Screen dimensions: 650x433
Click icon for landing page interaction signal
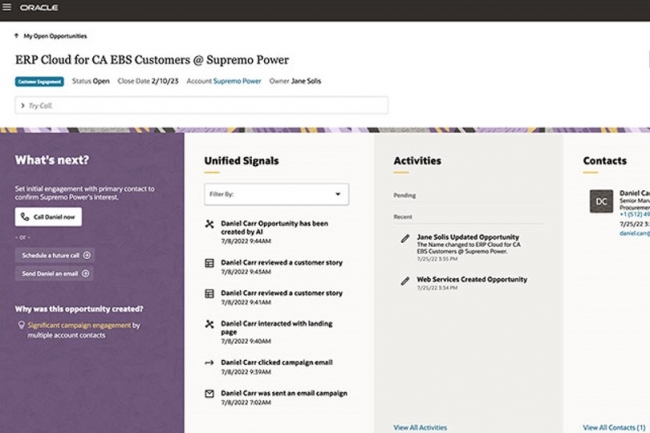pos(209,324)
